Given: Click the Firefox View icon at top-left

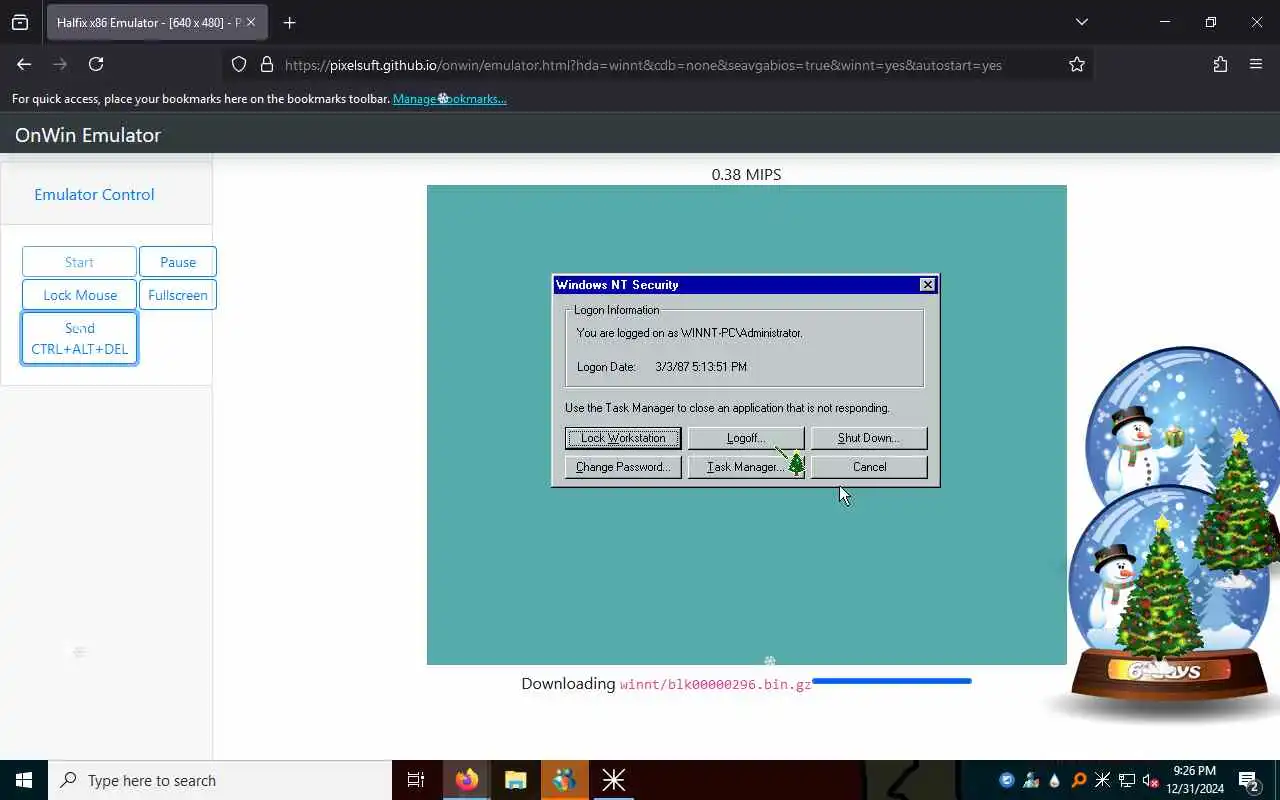Looking at the screenshot, I should (20, 22).
